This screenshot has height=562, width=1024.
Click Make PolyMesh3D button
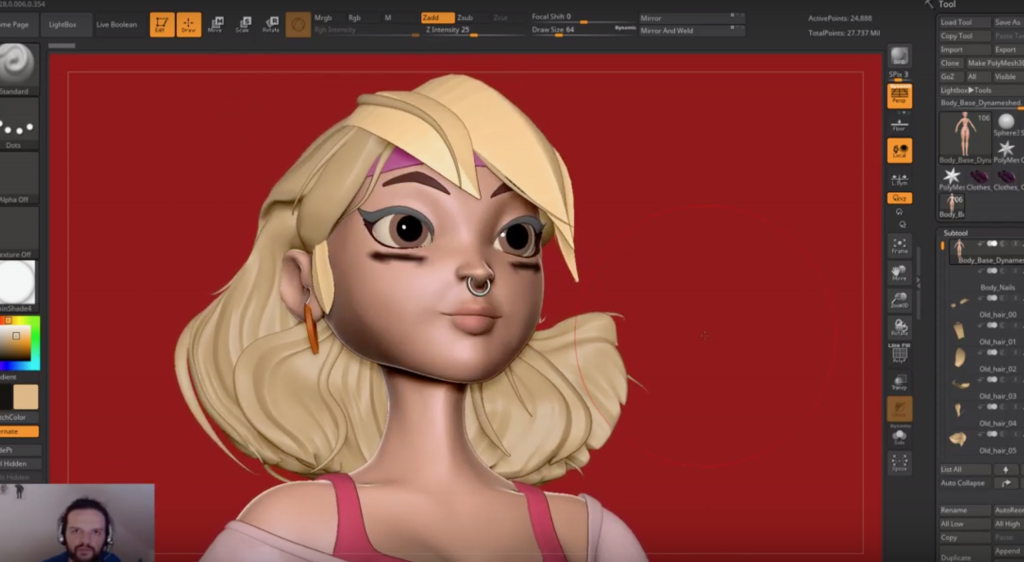coord(995,63)
